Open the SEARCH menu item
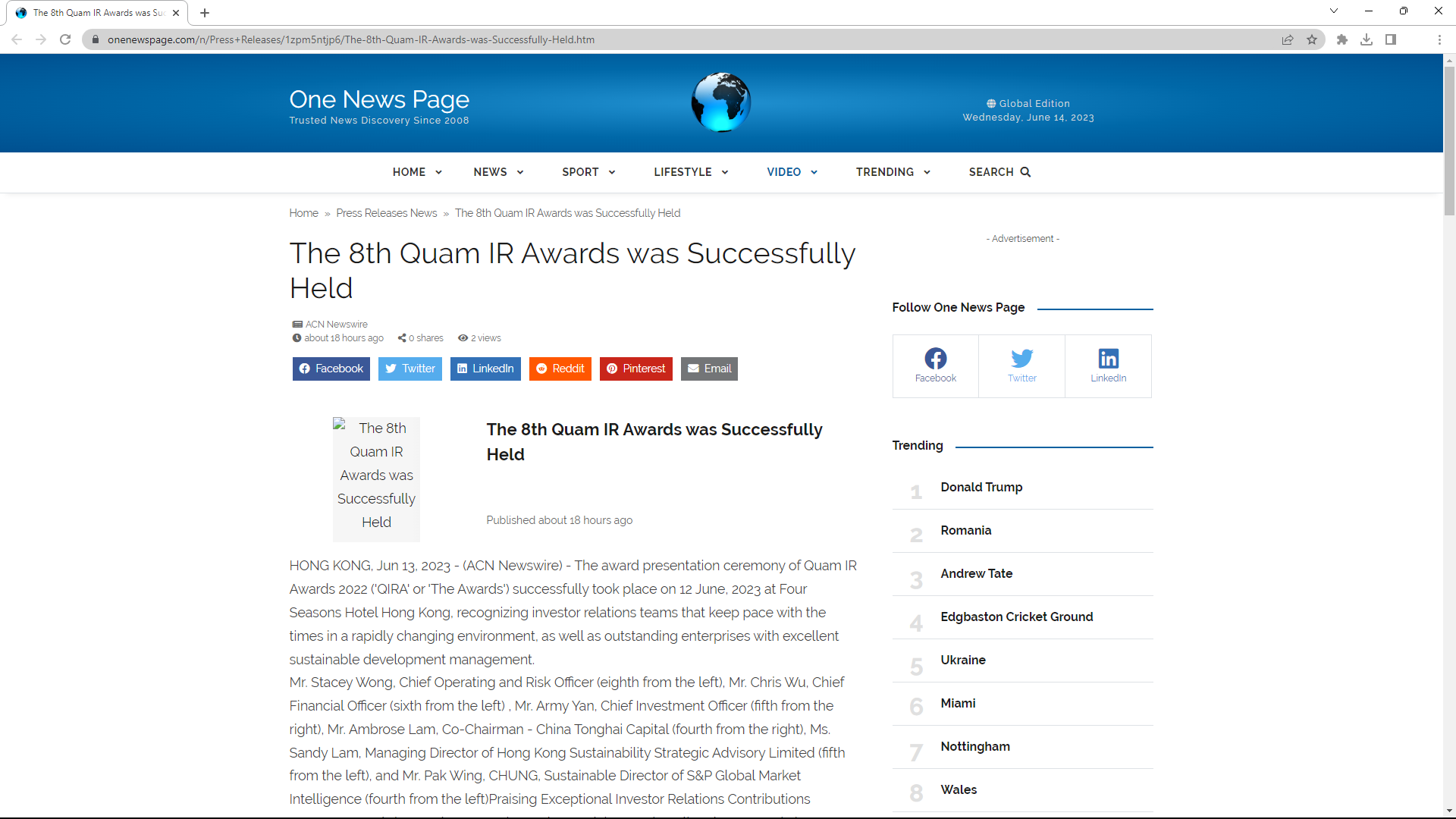1456x819 pixels. pyautogui.click(x=999, y=172)
